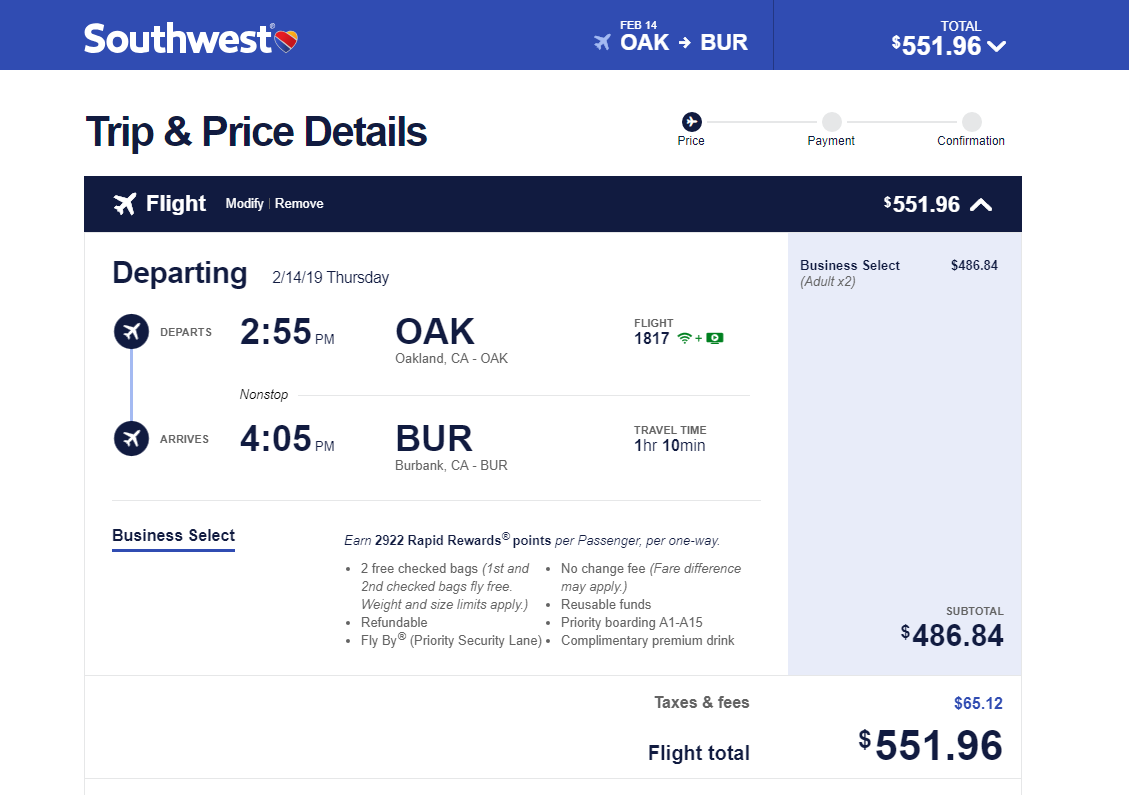
Task: Open the Business Select fare link
Action: coord(174,536)
